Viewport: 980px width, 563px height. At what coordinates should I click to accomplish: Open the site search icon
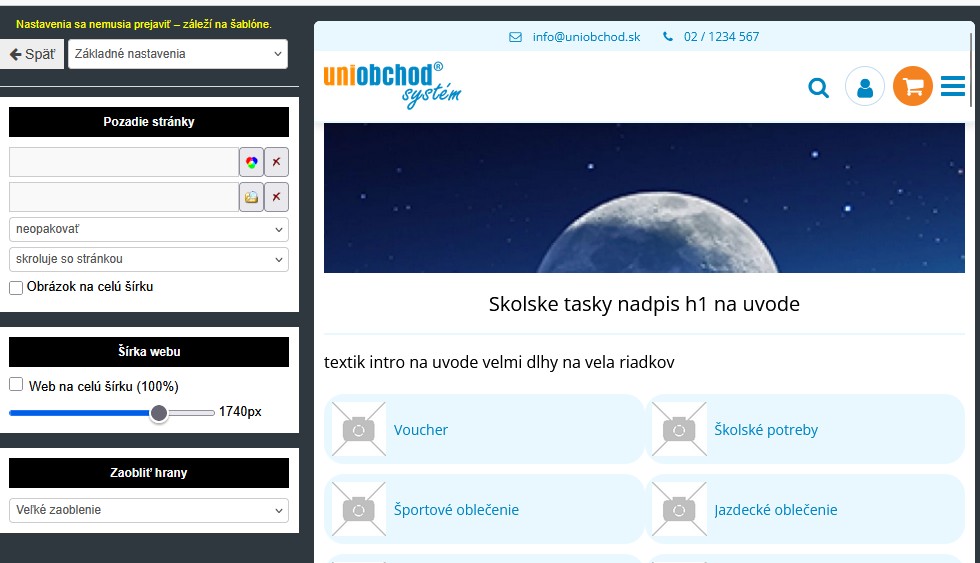point(818,88)
